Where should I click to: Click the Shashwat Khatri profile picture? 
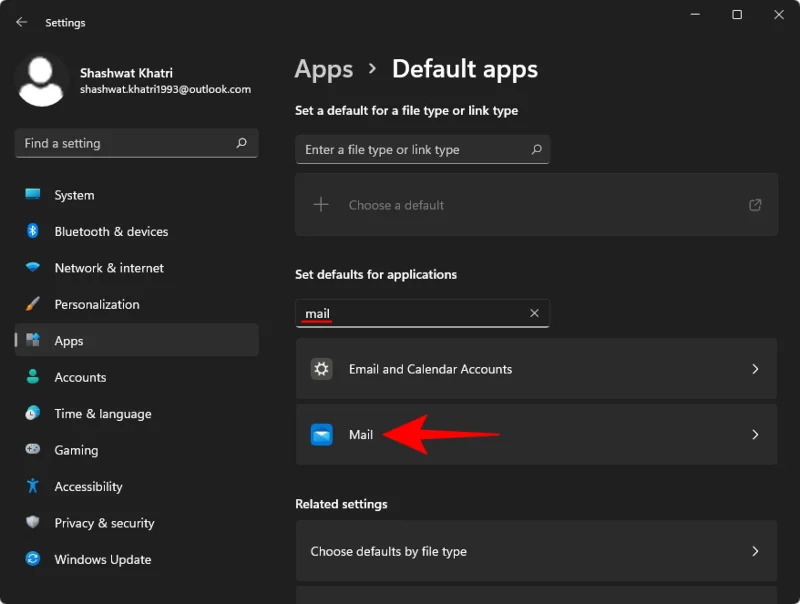tap(41, 79)
